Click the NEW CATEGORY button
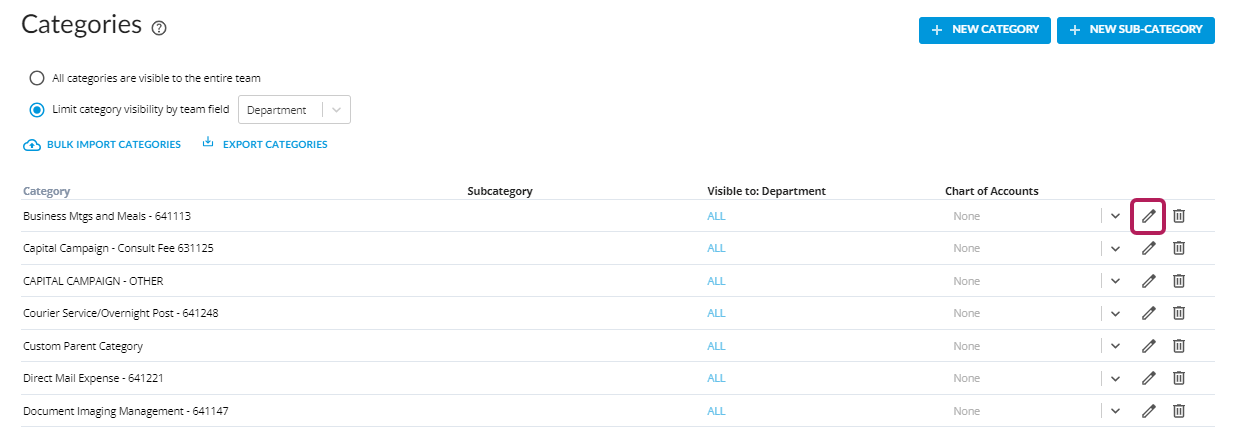 985,30
